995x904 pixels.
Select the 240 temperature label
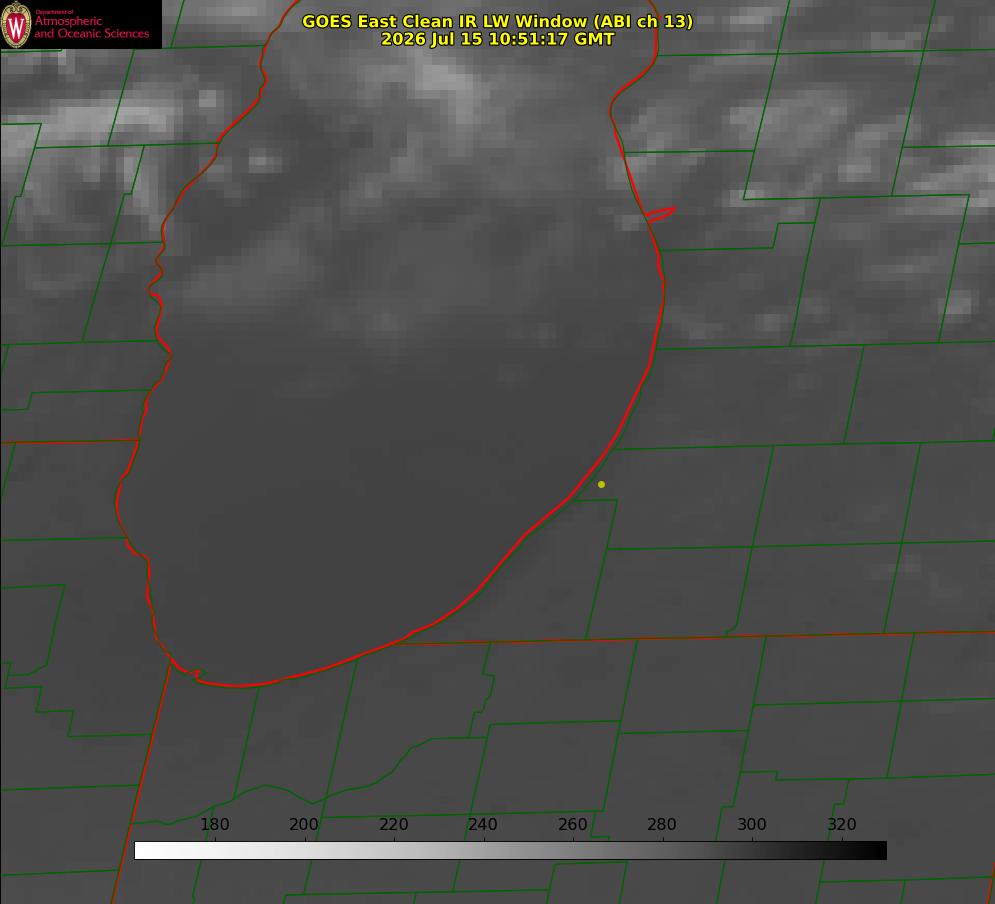(x=483, y=824)
